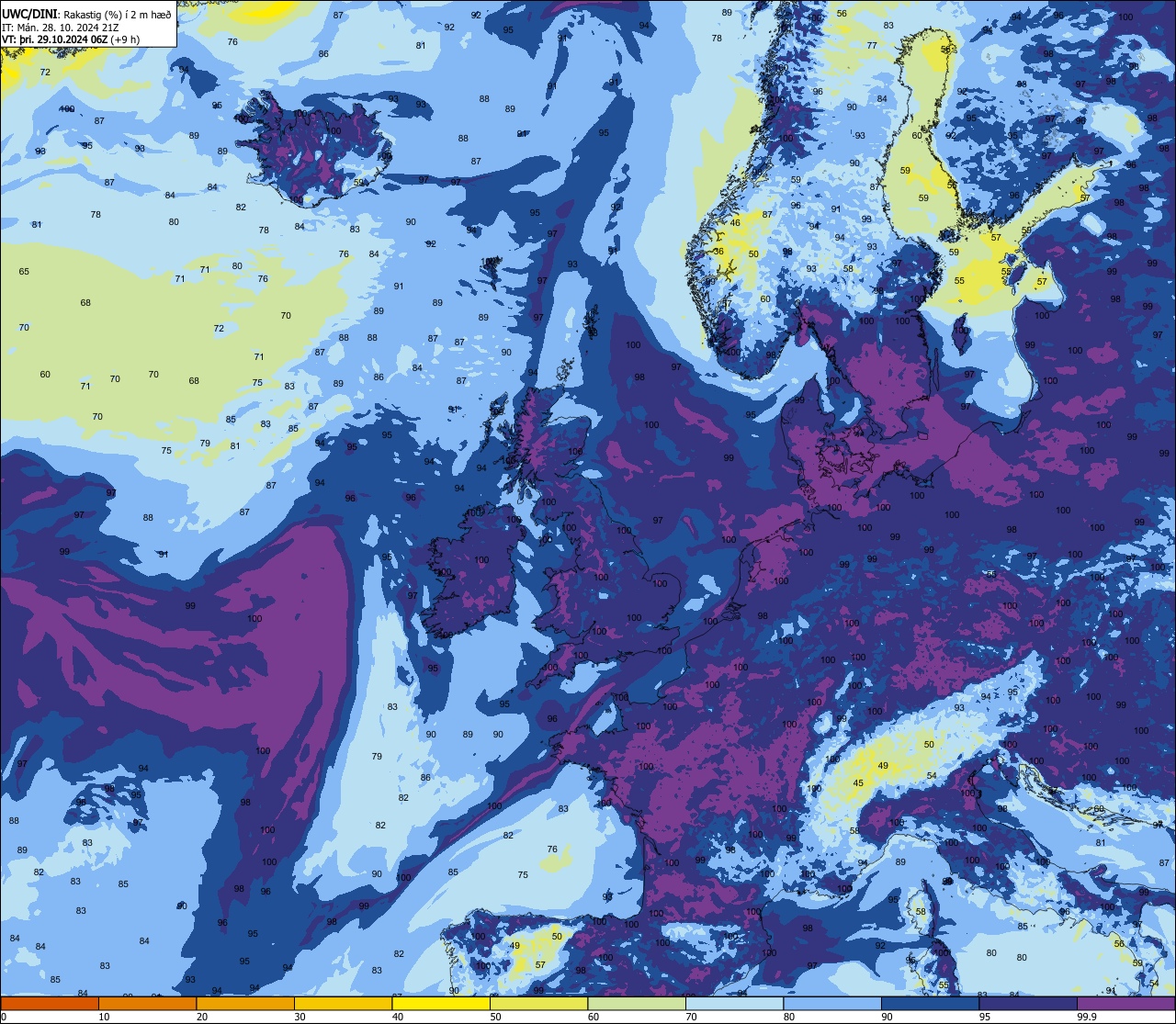Click the legend tick label 30
This screenshot has width=1176, height=1024.
click(x=300, y=1017)
